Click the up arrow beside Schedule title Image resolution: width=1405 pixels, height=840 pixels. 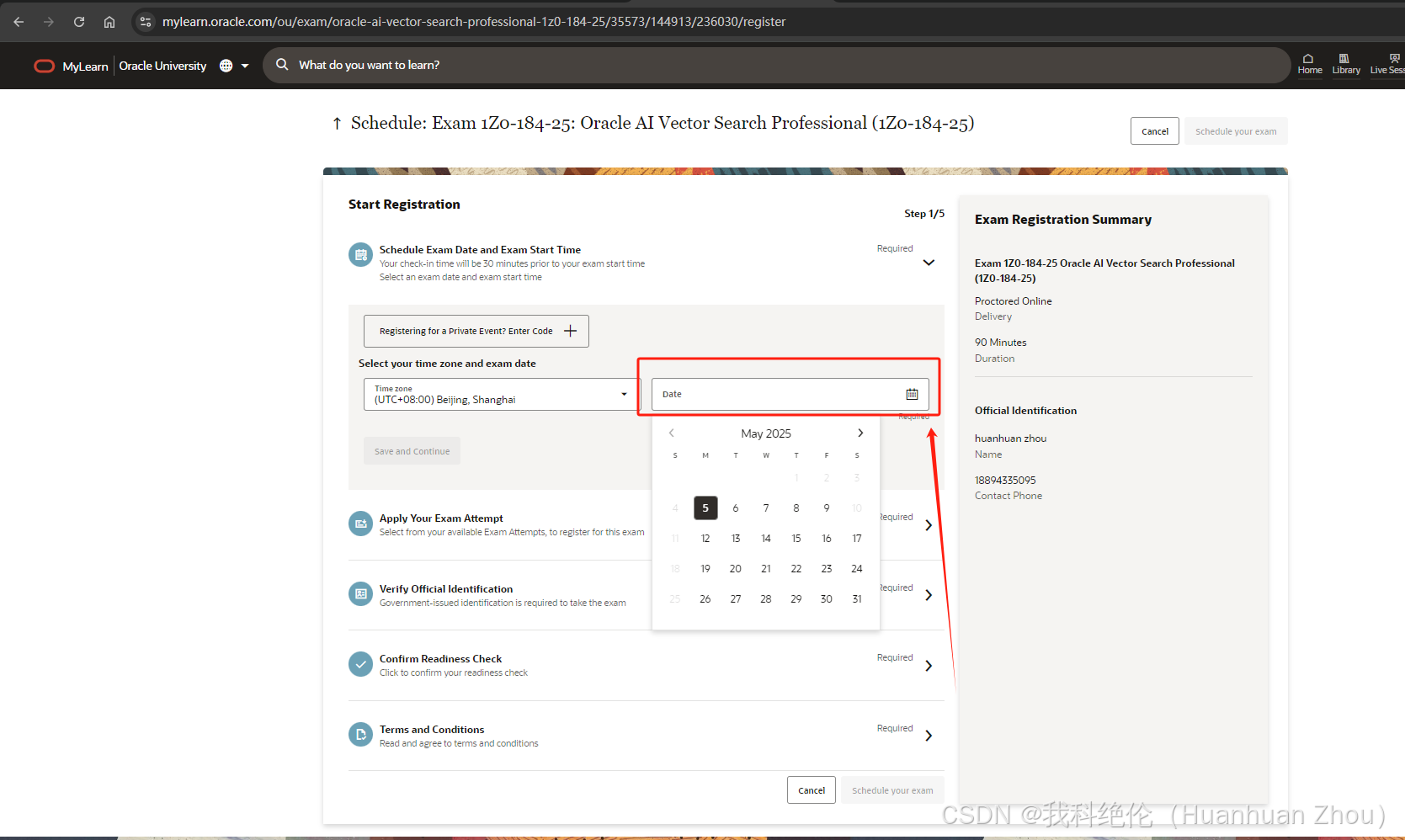337,124
